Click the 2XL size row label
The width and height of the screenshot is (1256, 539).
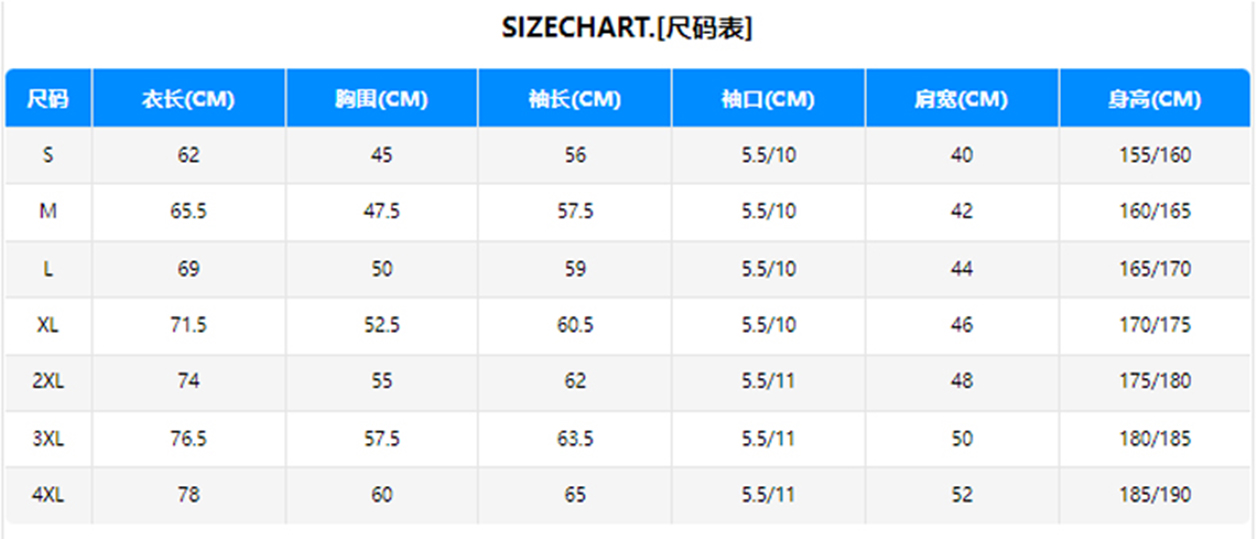point(48,381)
